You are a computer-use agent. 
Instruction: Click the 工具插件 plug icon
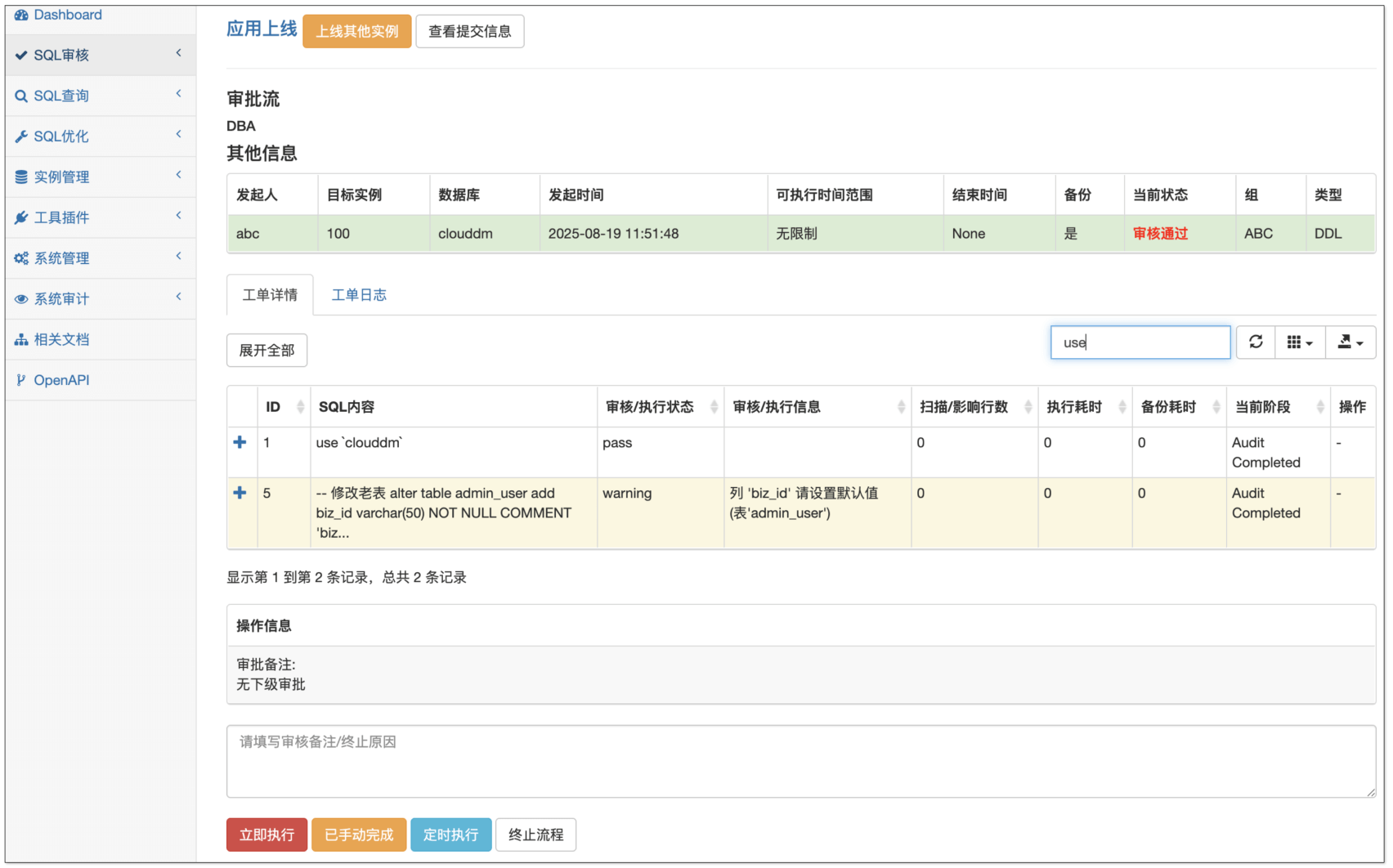(x=21, y=217)
